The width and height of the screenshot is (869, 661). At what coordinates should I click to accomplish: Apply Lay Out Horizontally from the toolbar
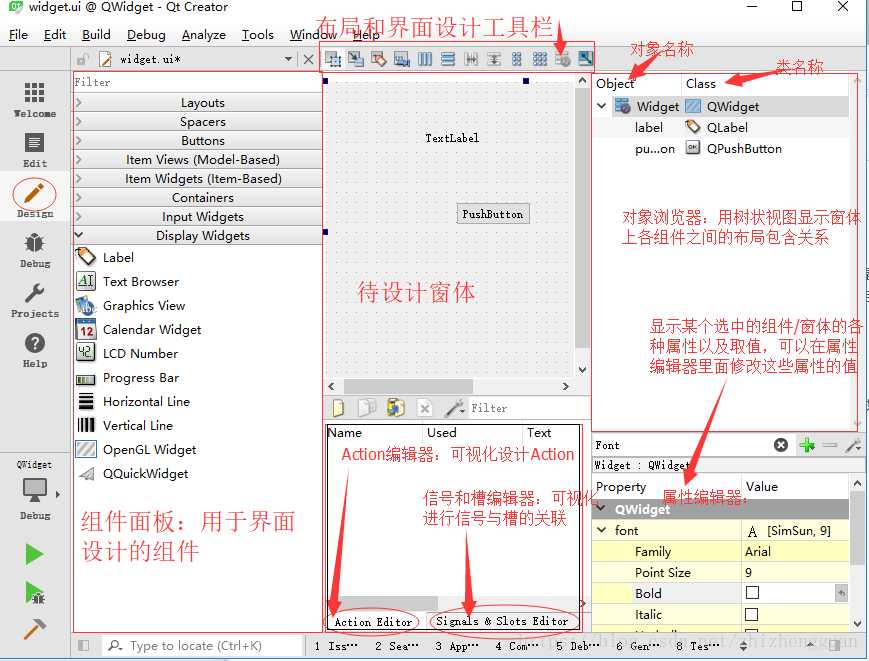[425, 59]
